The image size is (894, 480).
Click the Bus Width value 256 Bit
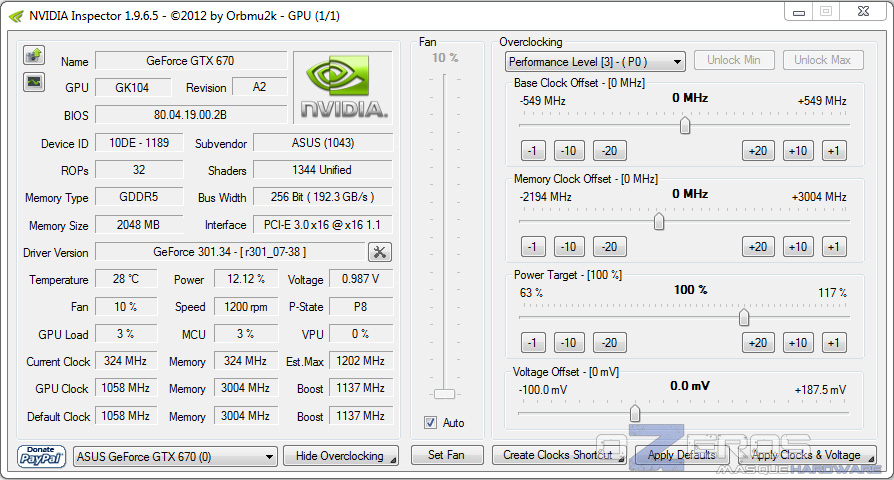point(323,197)
